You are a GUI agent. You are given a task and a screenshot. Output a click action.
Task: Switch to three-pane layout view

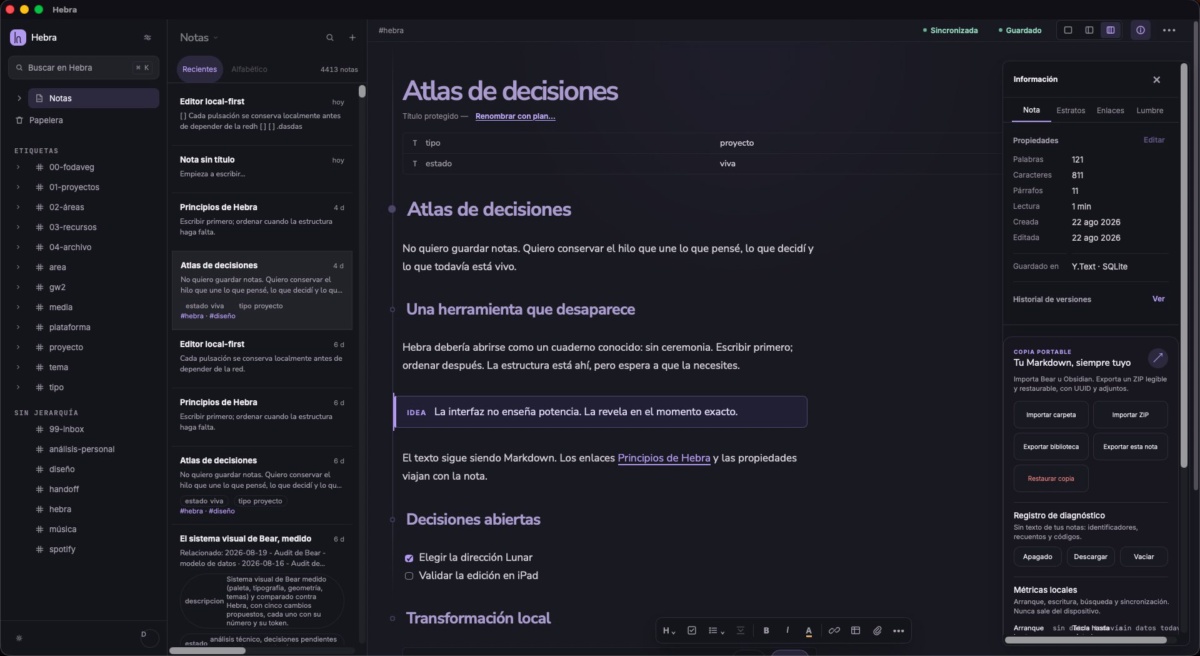1110,30
